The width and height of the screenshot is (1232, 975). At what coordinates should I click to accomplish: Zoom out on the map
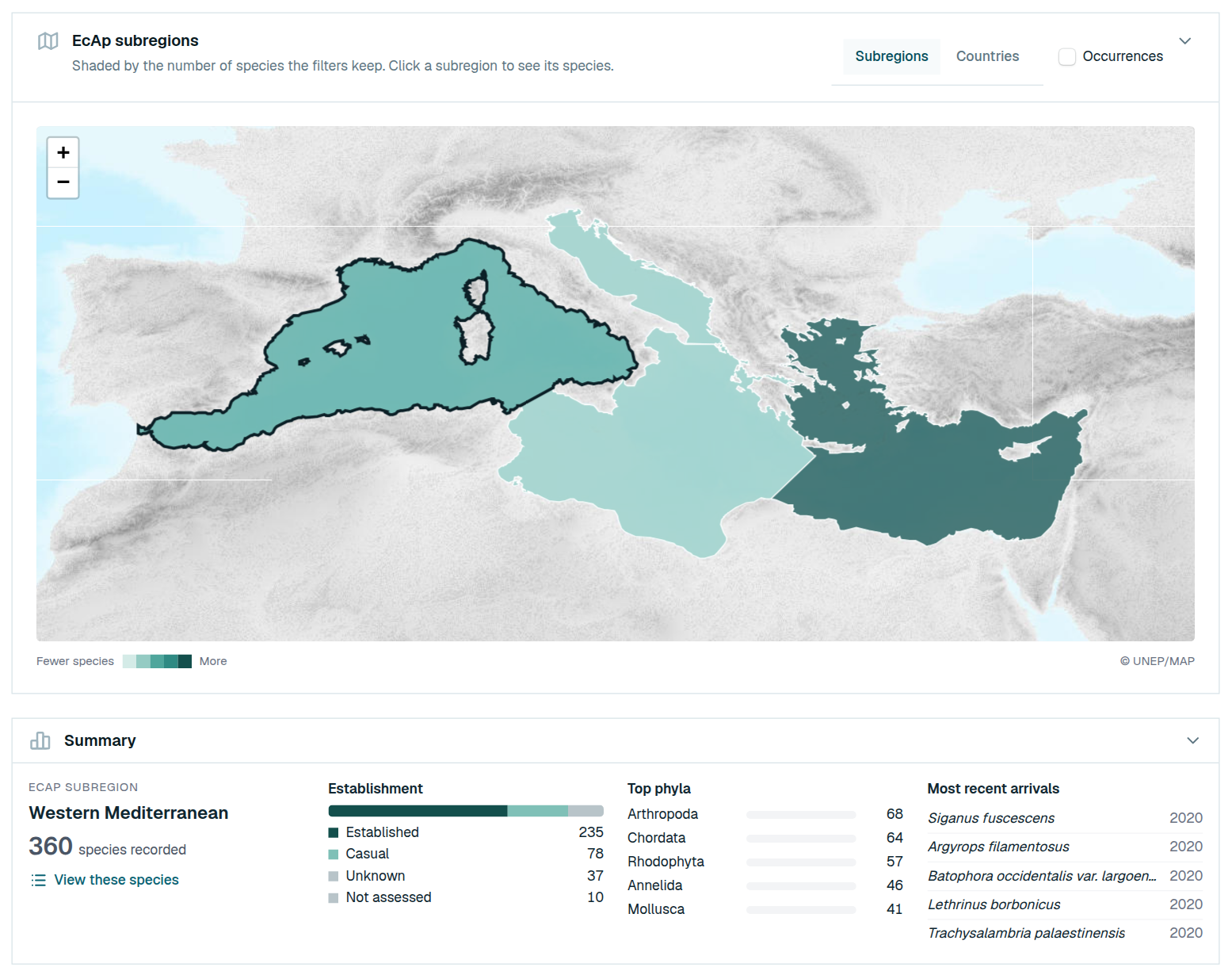pos(63,182)
